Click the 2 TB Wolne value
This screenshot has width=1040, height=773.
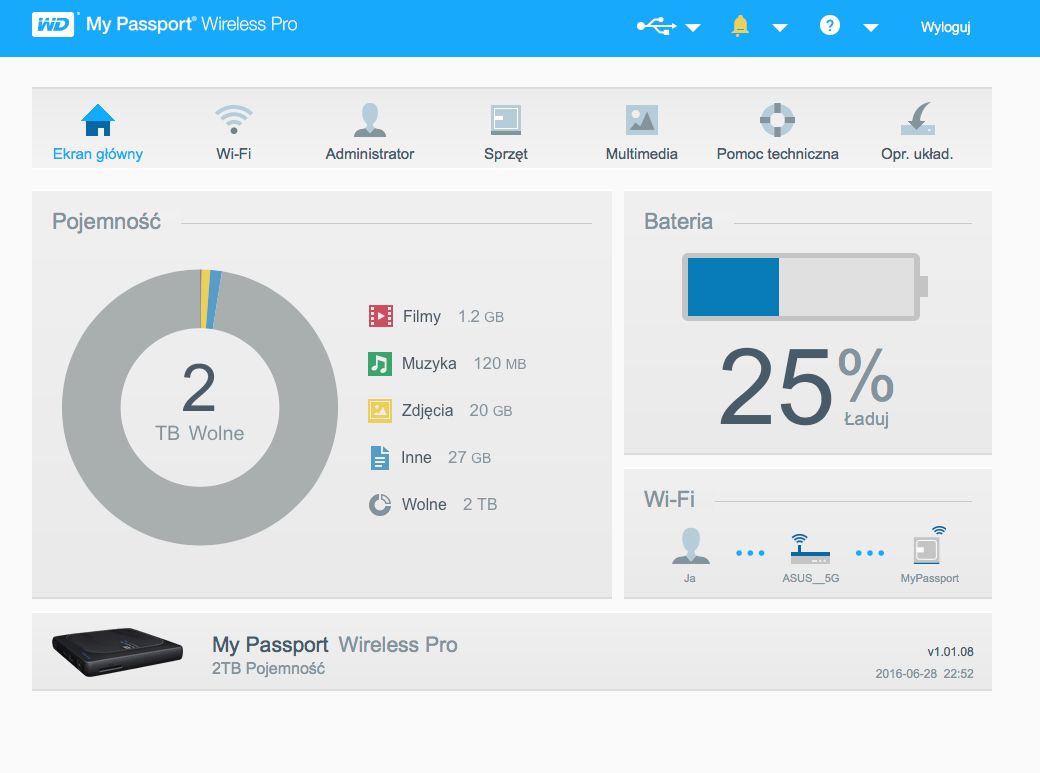480,505
